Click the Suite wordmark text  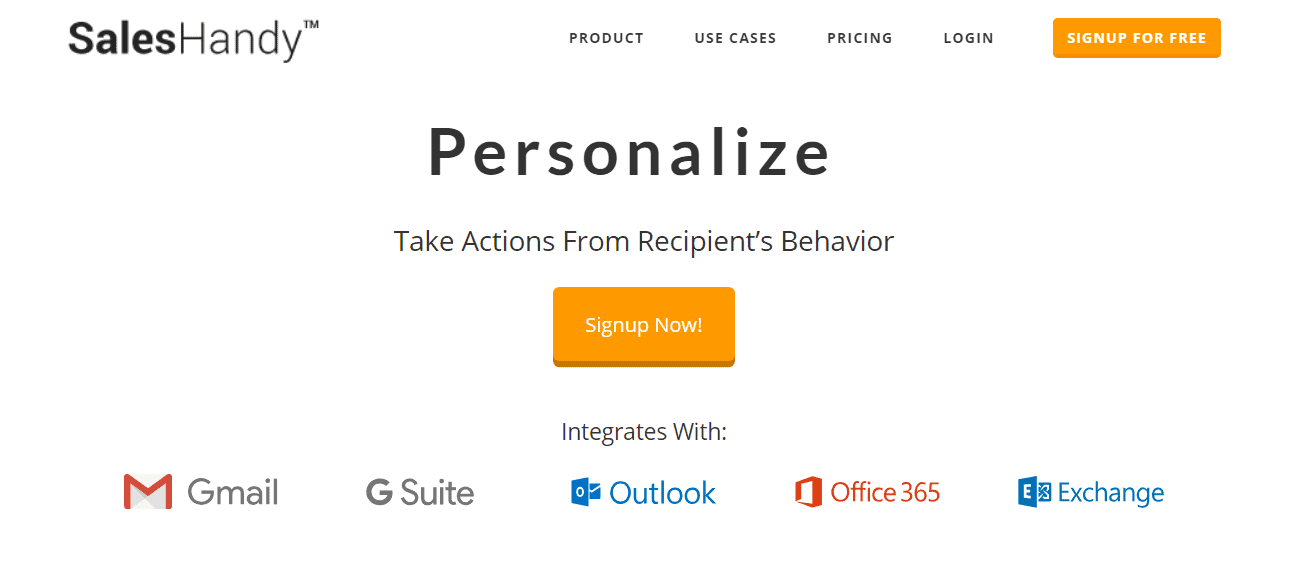437,492
